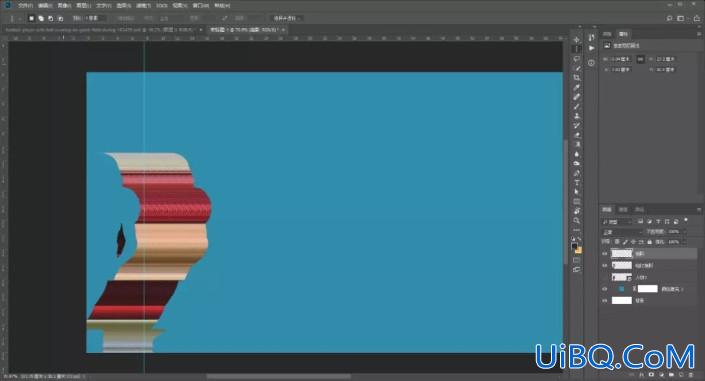The width and height of the screenshot is (705, 381).
Task: Change the screen mode icon
Action: point(577,269)
